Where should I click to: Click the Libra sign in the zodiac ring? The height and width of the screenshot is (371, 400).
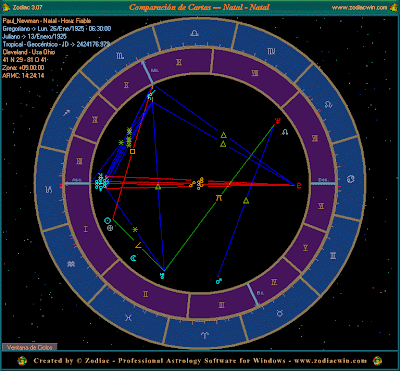[194, 33]
